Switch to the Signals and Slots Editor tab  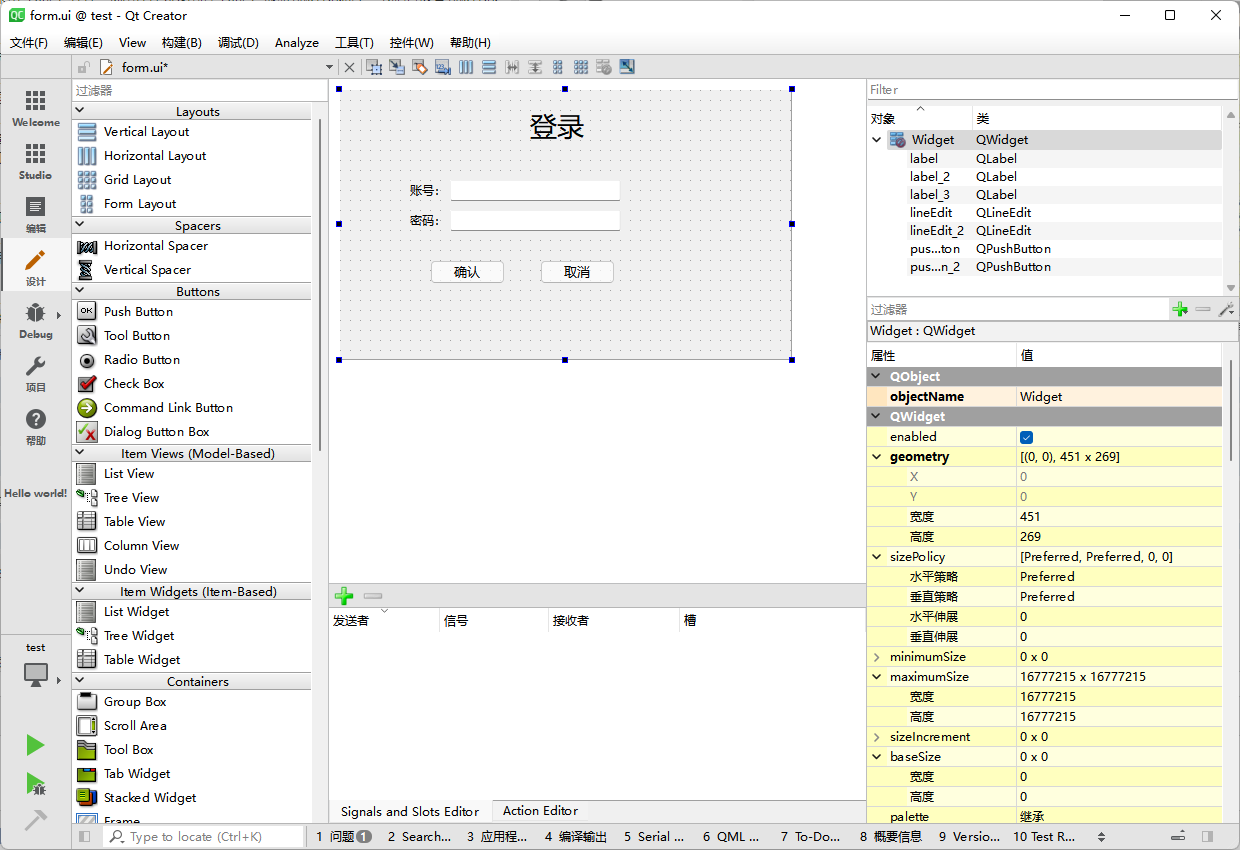tap(410, 811)
